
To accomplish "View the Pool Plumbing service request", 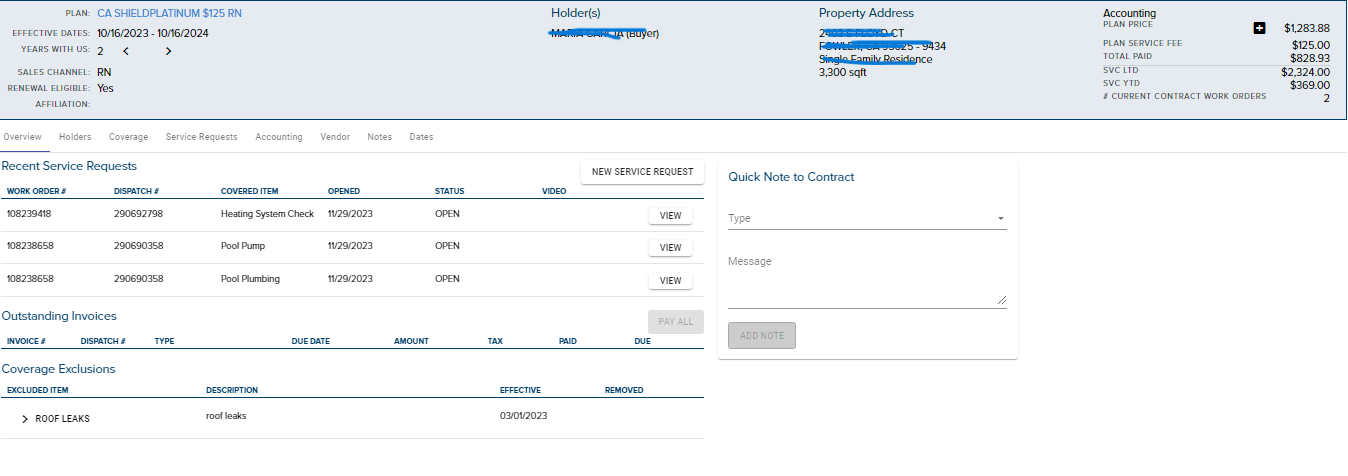I will coord(670,280).
